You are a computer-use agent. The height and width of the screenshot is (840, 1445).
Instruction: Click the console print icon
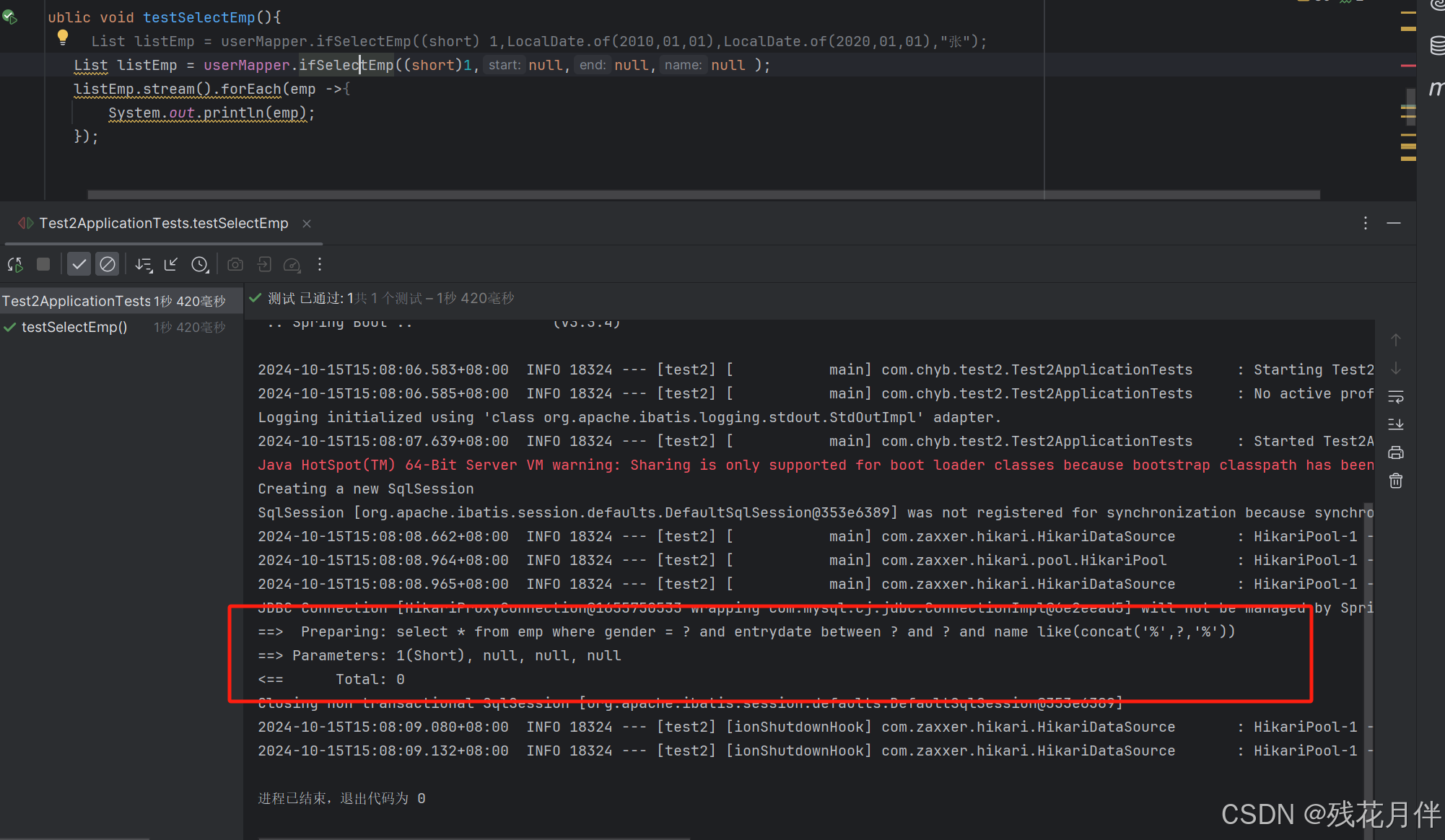coord(1396,452)
